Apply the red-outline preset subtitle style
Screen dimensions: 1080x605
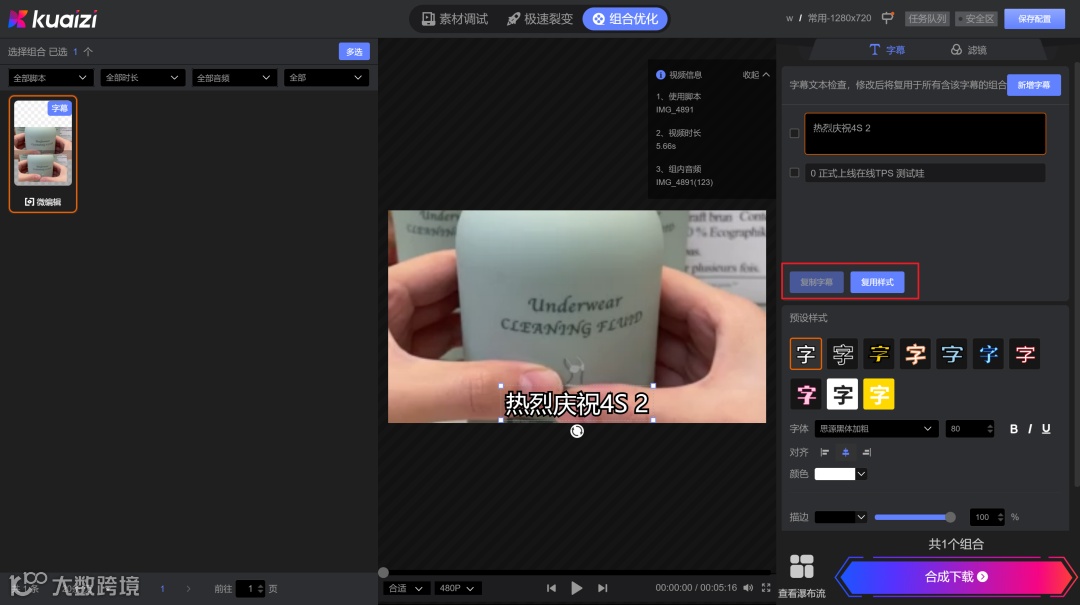click(1025, 354)
